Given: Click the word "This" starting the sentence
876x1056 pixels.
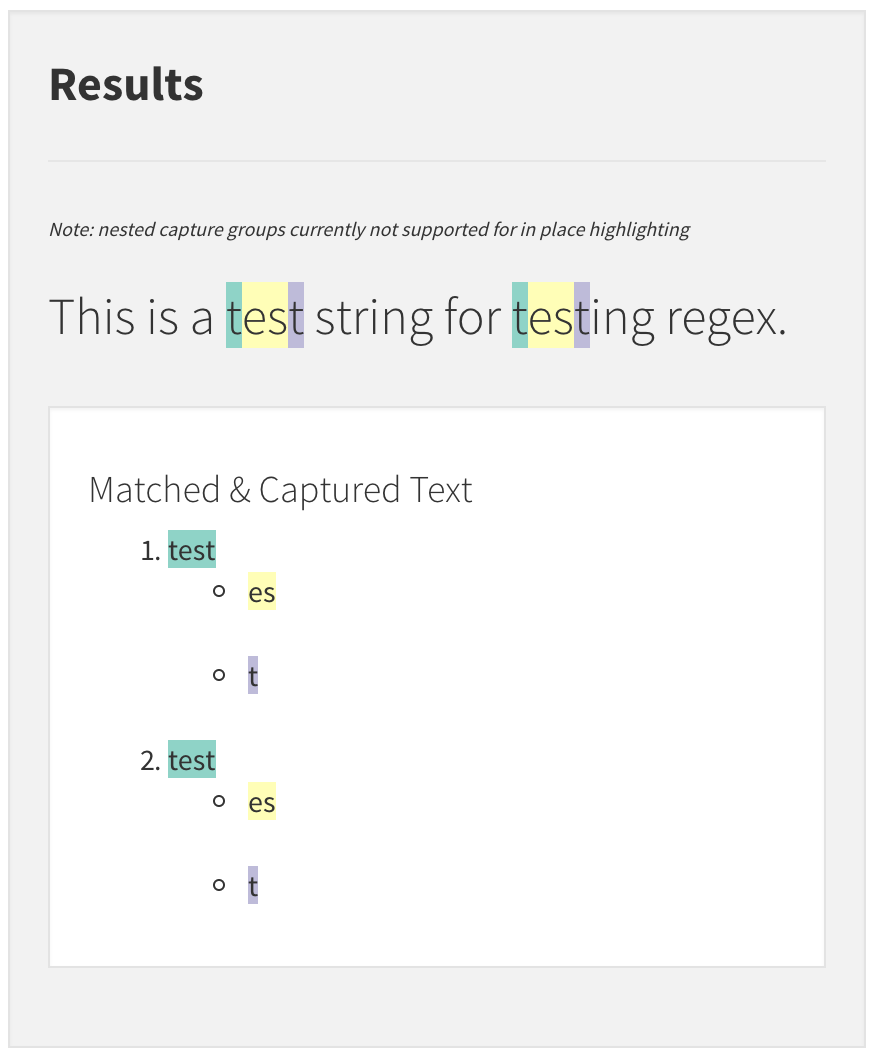Looking at the screenshot, I should coord(92,316).
